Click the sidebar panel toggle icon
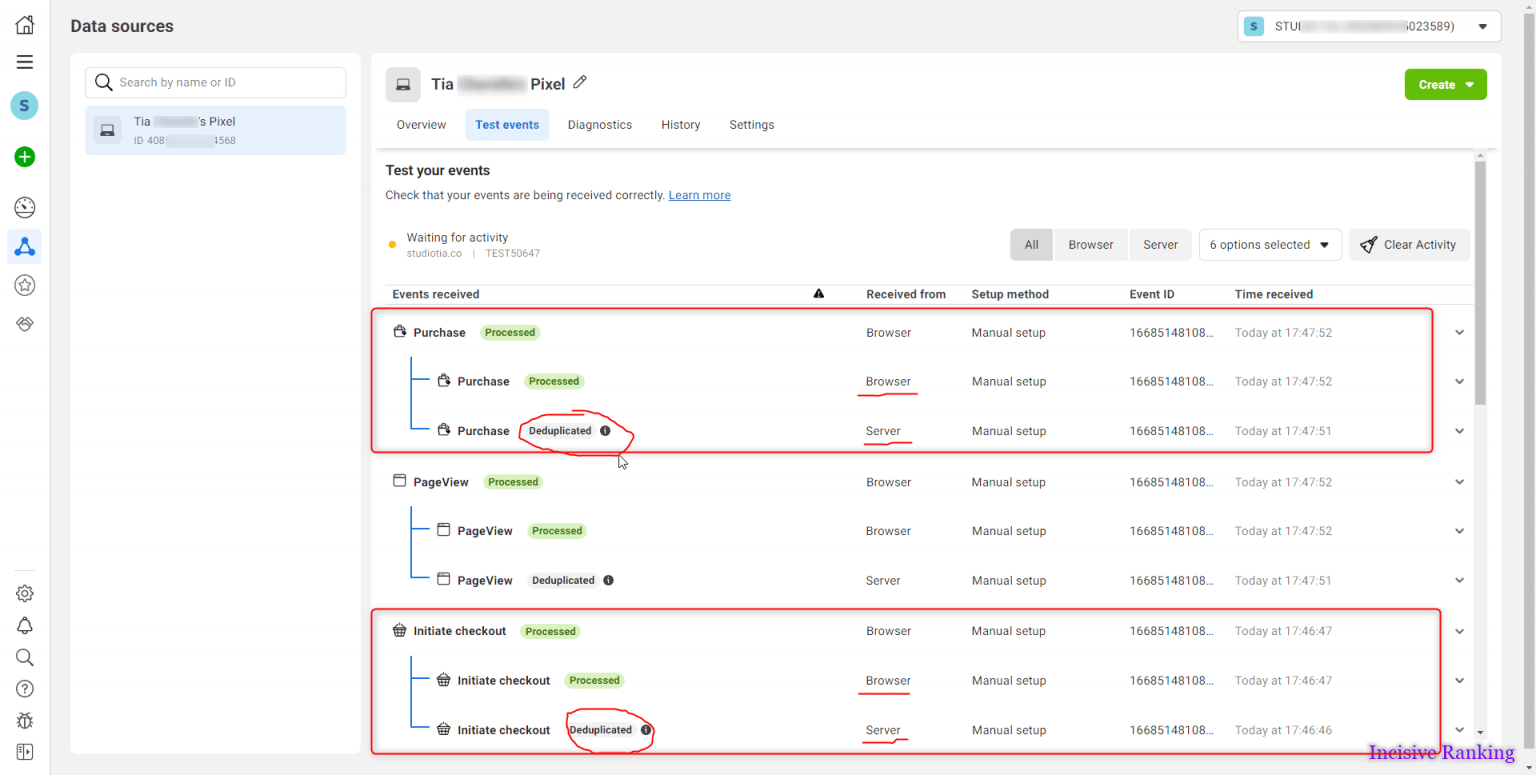The width and height of the screenshot is (1536, 775). point(25,751)
